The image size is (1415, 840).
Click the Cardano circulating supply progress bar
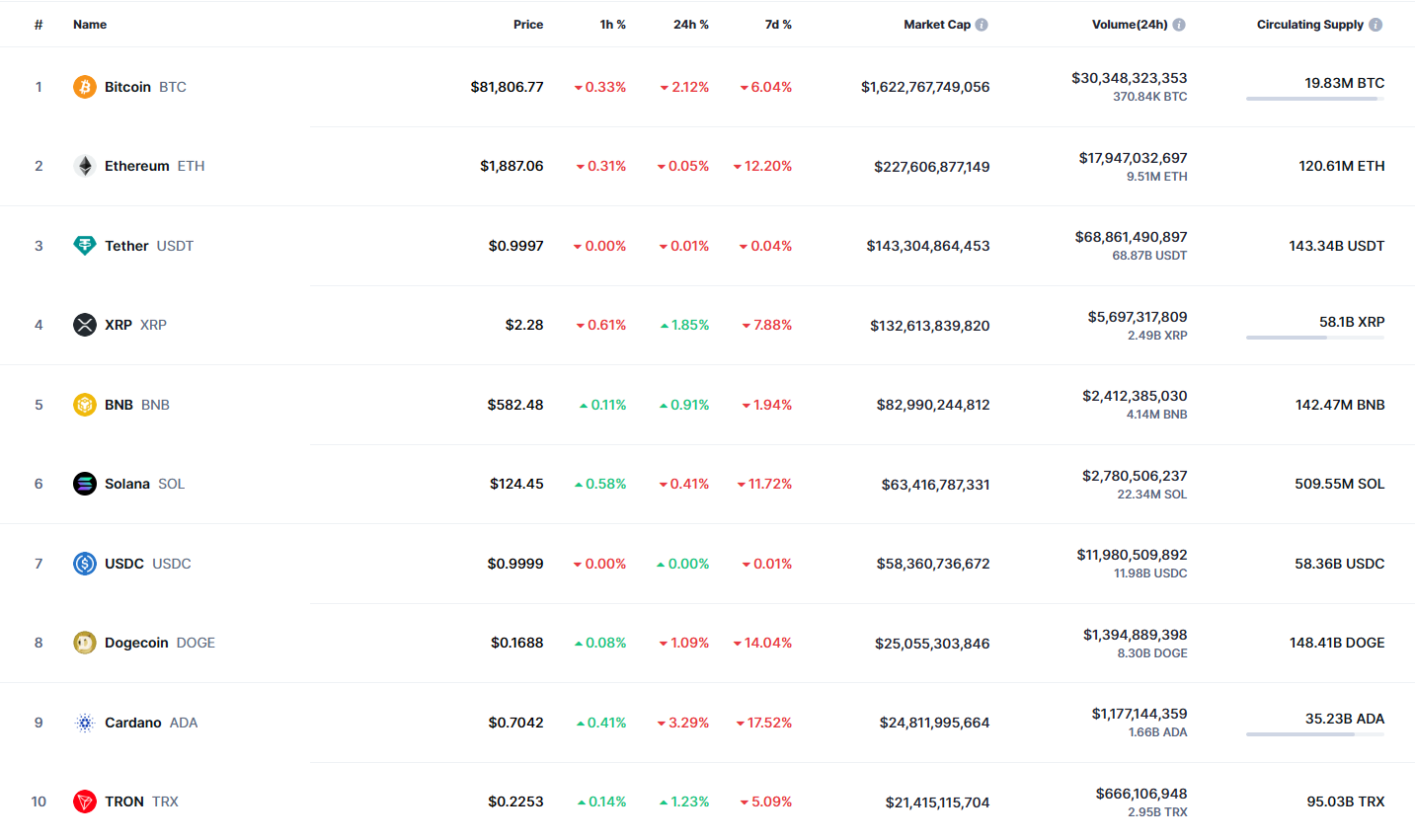pyautogui.click(x=1315, y=734)
